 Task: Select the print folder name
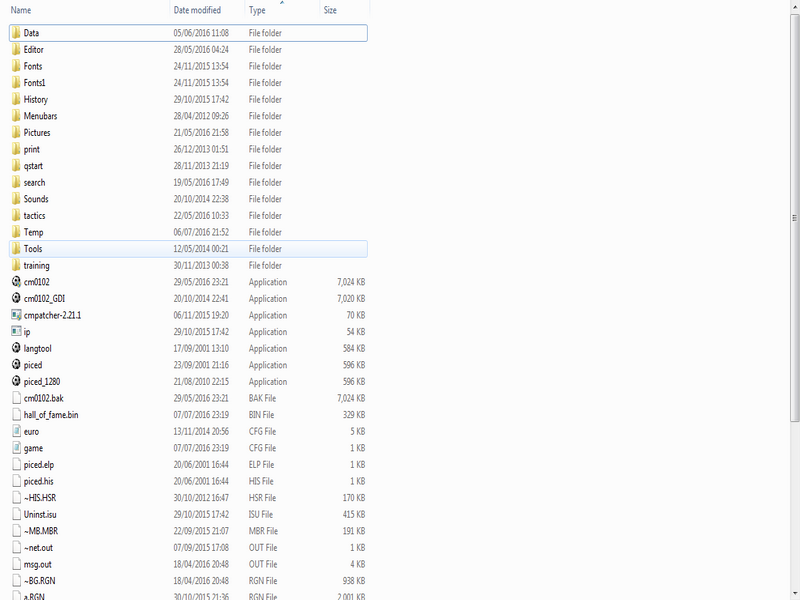(x=31, y=149)
